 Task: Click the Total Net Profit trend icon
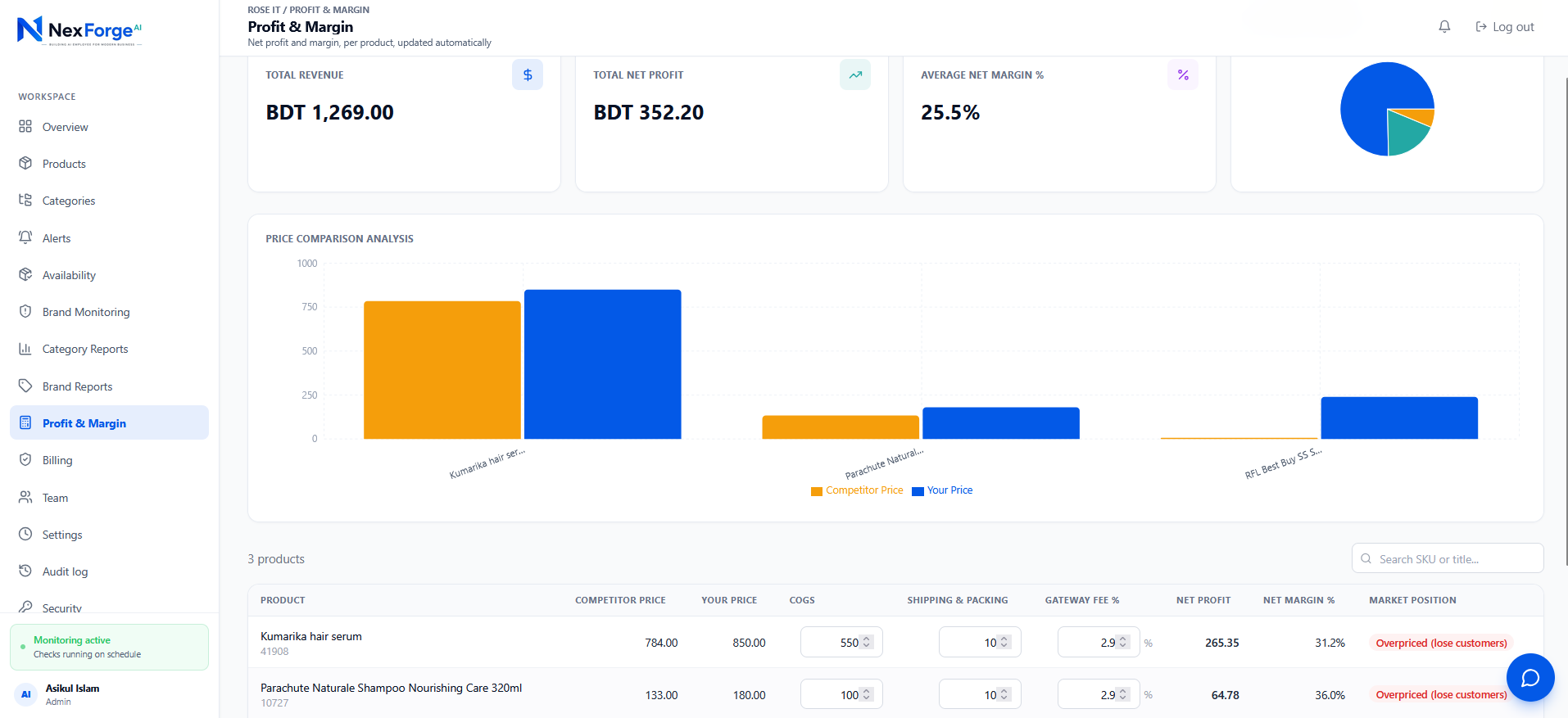[x=855, y=75]
